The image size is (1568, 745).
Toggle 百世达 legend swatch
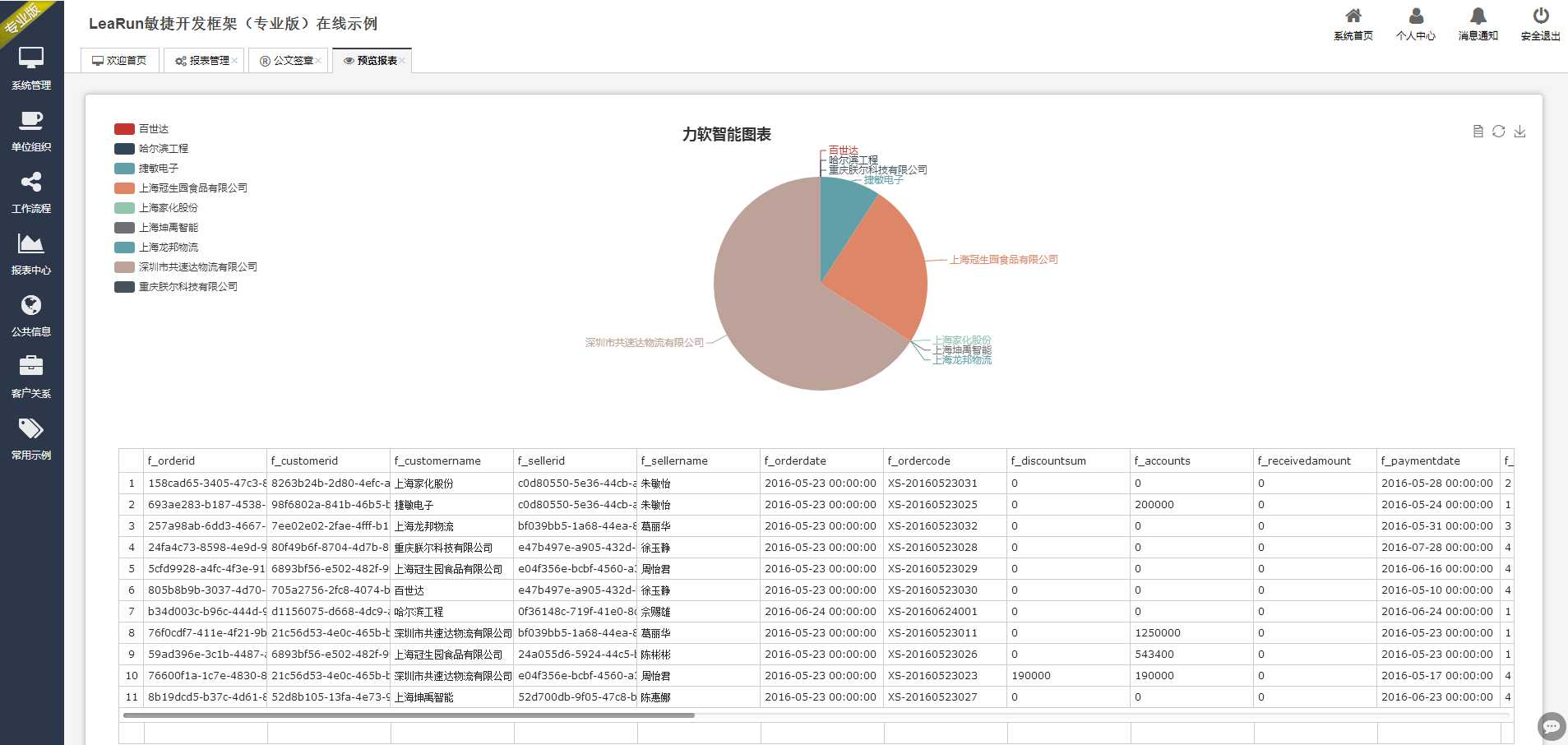point(124,129)
